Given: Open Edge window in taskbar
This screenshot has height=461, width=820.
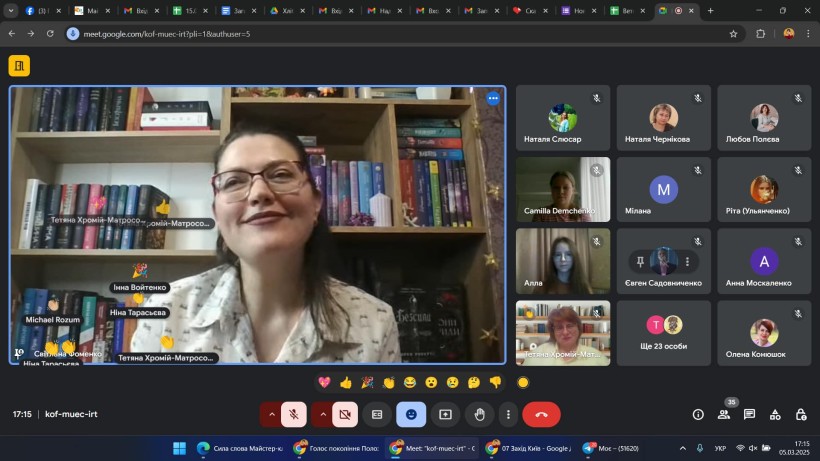Looking at the screenshot, I should (x=240, y=448).
